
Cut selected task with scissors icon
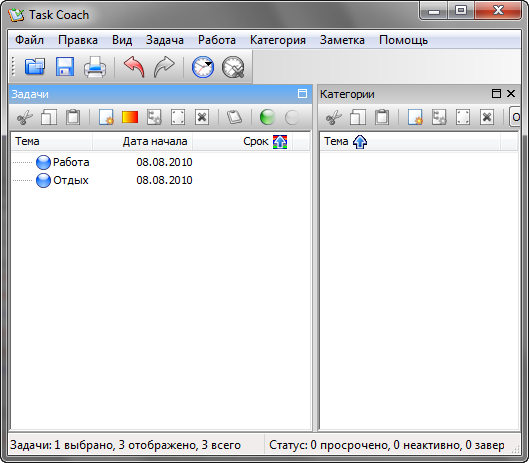click(x=25, y=118)
